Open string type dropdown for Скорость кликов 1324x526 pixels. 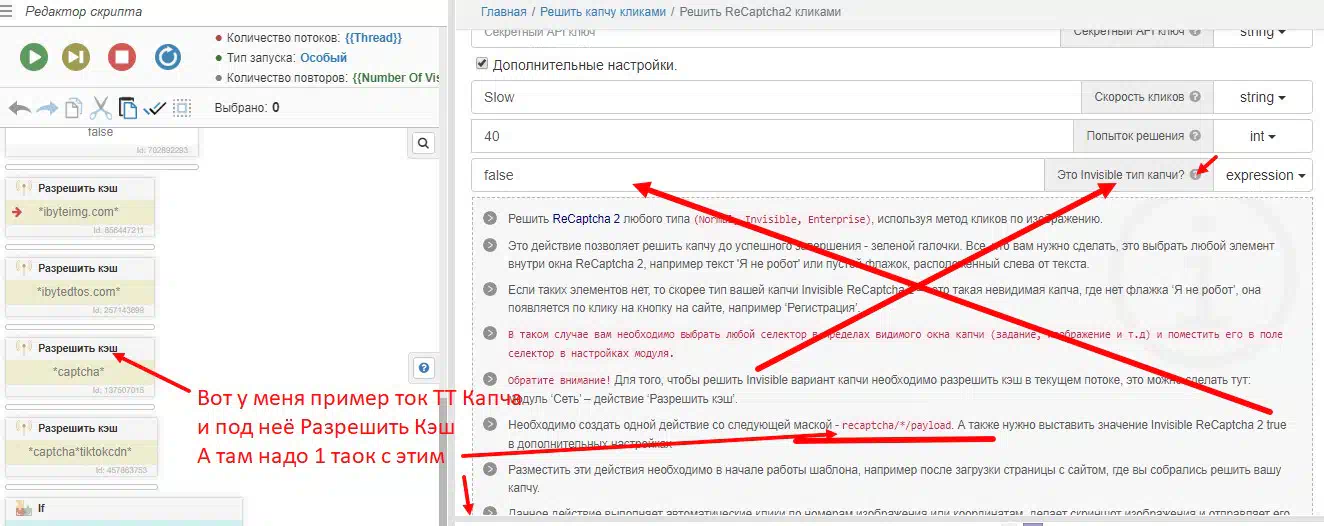click(x=1262, y=97)
